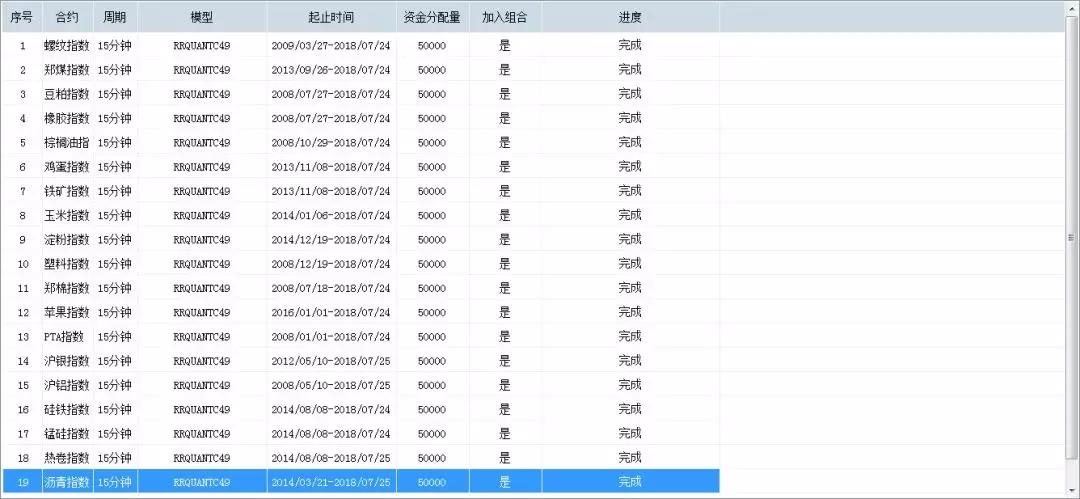The image size is (1080, 499).
Task: Click date range 2008/12/19-2018/07/24
Action: tap(331, 264)
